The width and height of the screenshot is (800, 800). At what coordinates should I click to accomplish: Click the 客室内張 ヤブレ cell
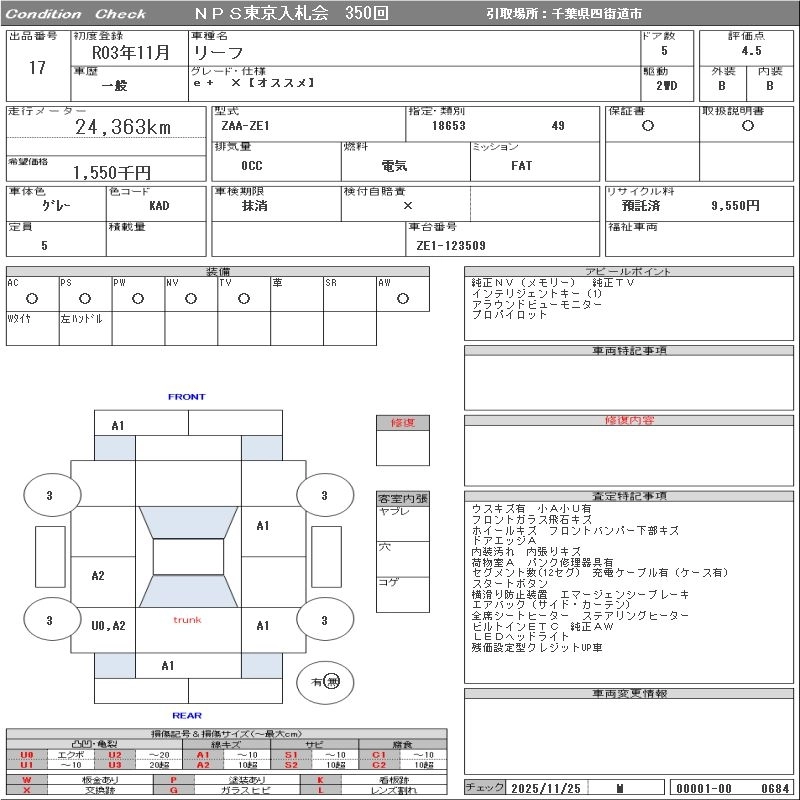coord(403,524)
